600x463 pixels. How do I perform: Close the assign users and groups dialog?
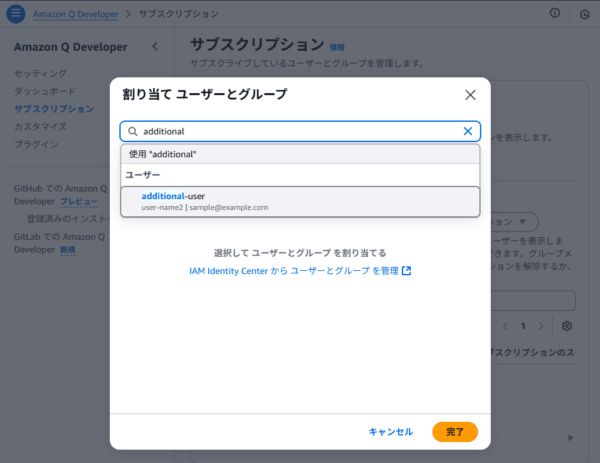pos(470,95)
